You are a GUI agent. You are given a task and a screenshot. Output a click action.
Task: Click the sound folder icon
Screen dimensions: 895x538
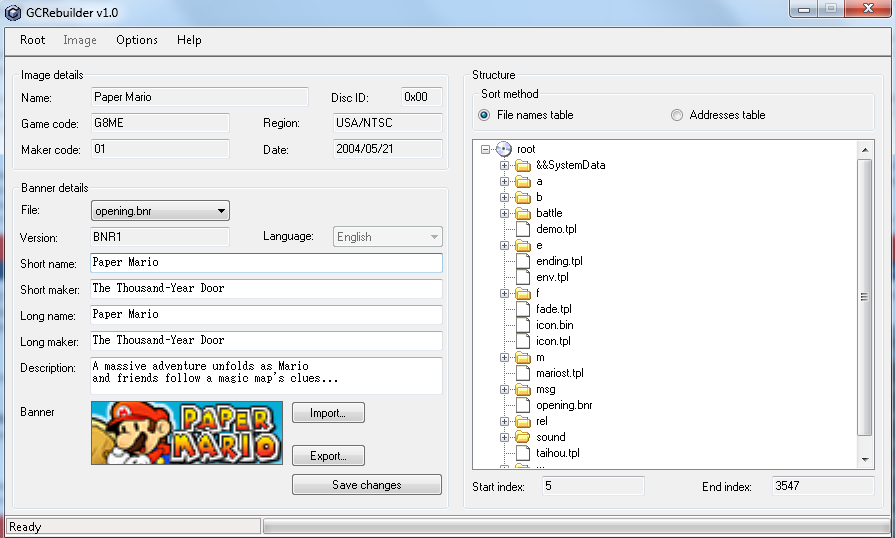point(523,437)
